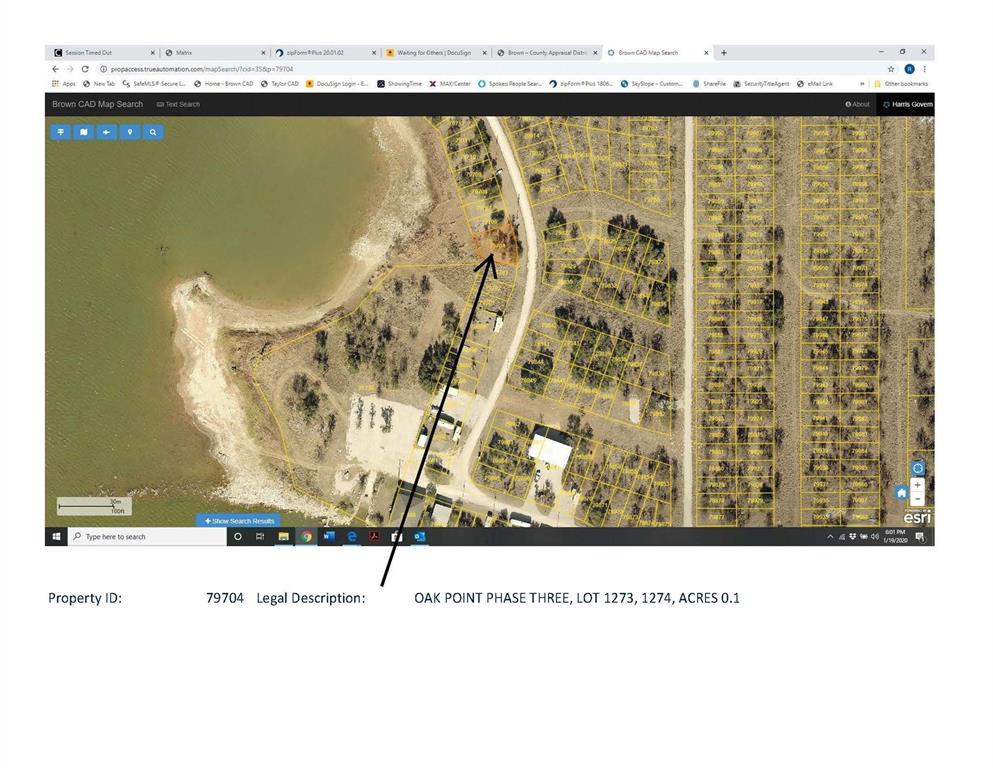Expand Show Search Results panel
993x768 pixels.
tap(239, 520)
